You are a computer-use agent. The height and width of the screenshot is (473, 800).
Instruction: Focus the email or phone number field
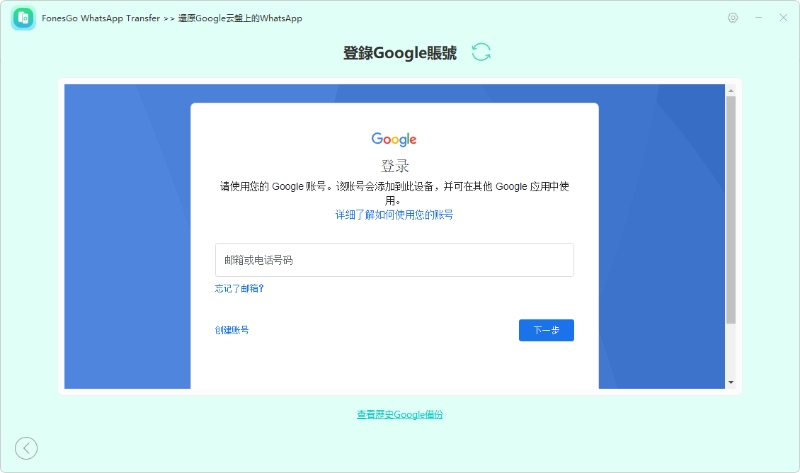[x=394, y=260]
